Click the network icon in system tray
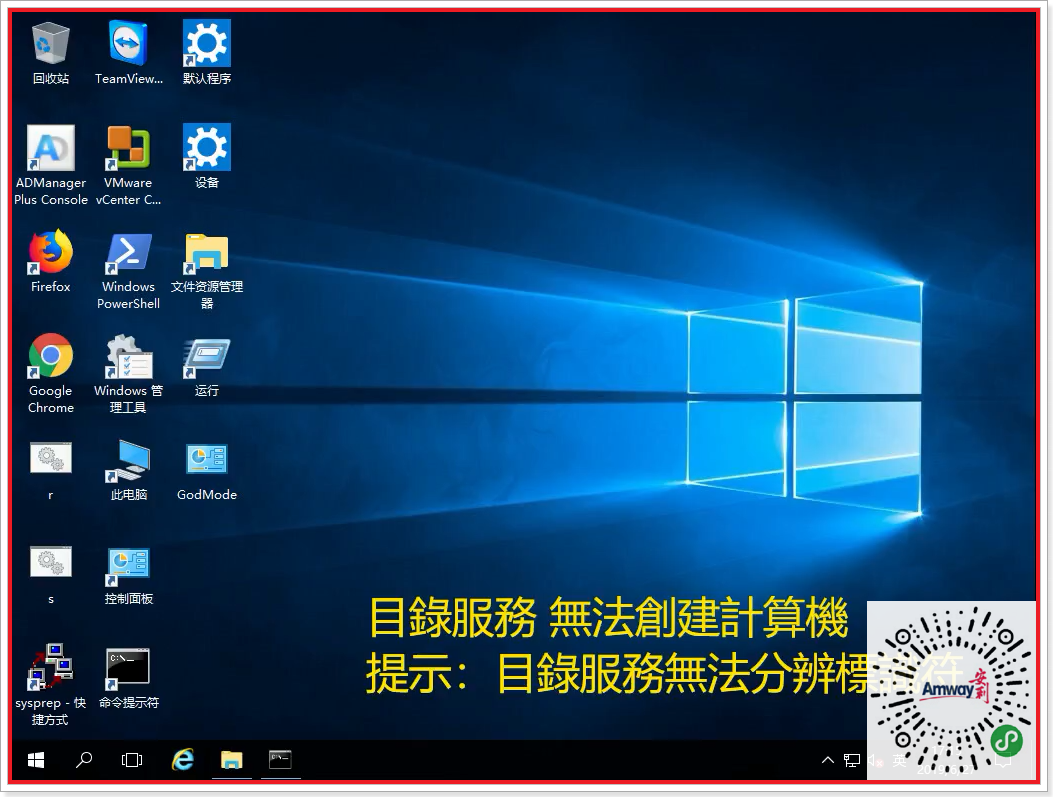 point(852,760)
